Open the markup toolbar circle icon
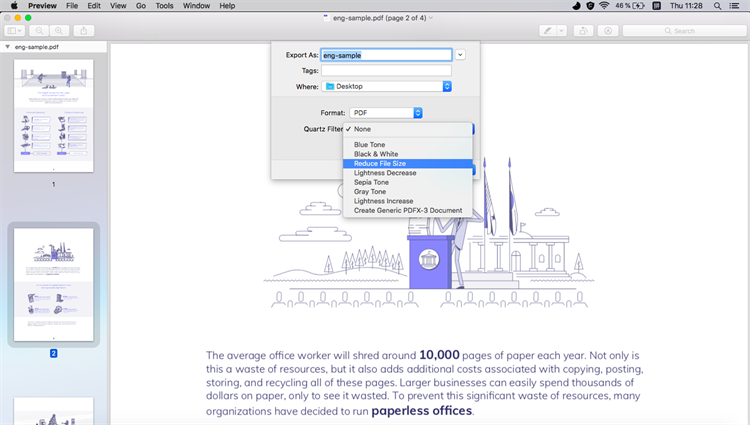The height and width of the screenshot is (425, 750). [x=608, y=31]
